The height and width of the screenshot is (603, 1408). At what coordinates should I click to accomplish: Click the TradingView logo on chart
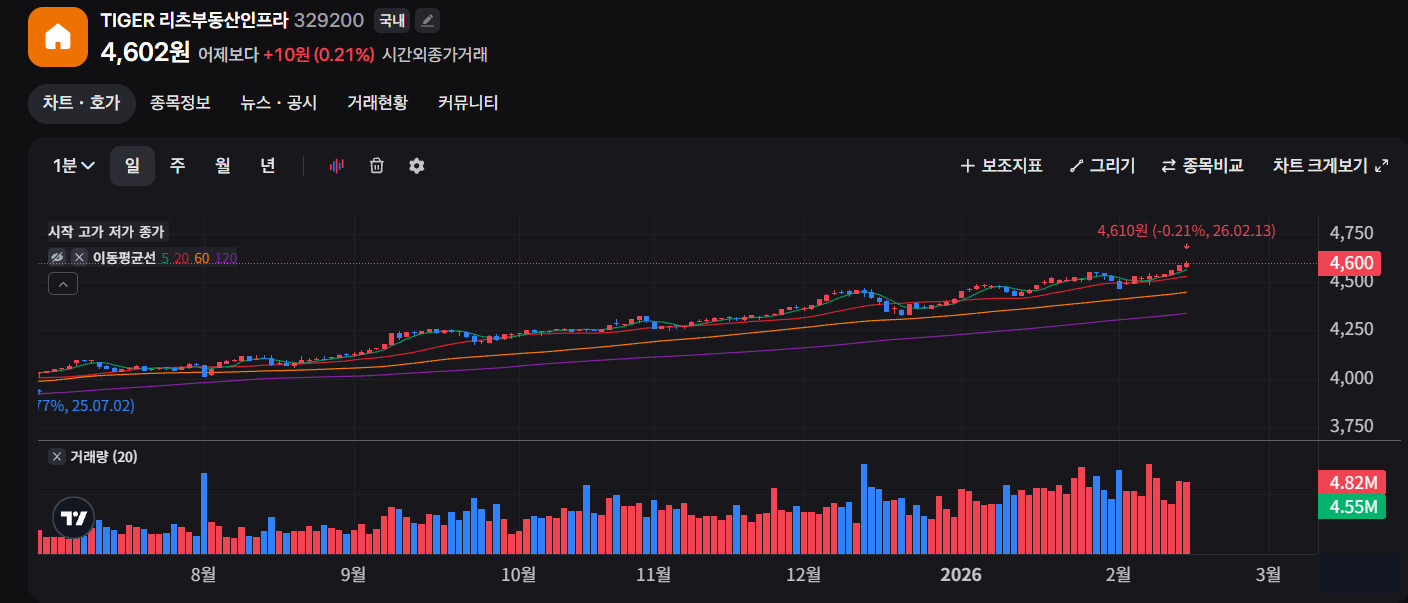73,518
